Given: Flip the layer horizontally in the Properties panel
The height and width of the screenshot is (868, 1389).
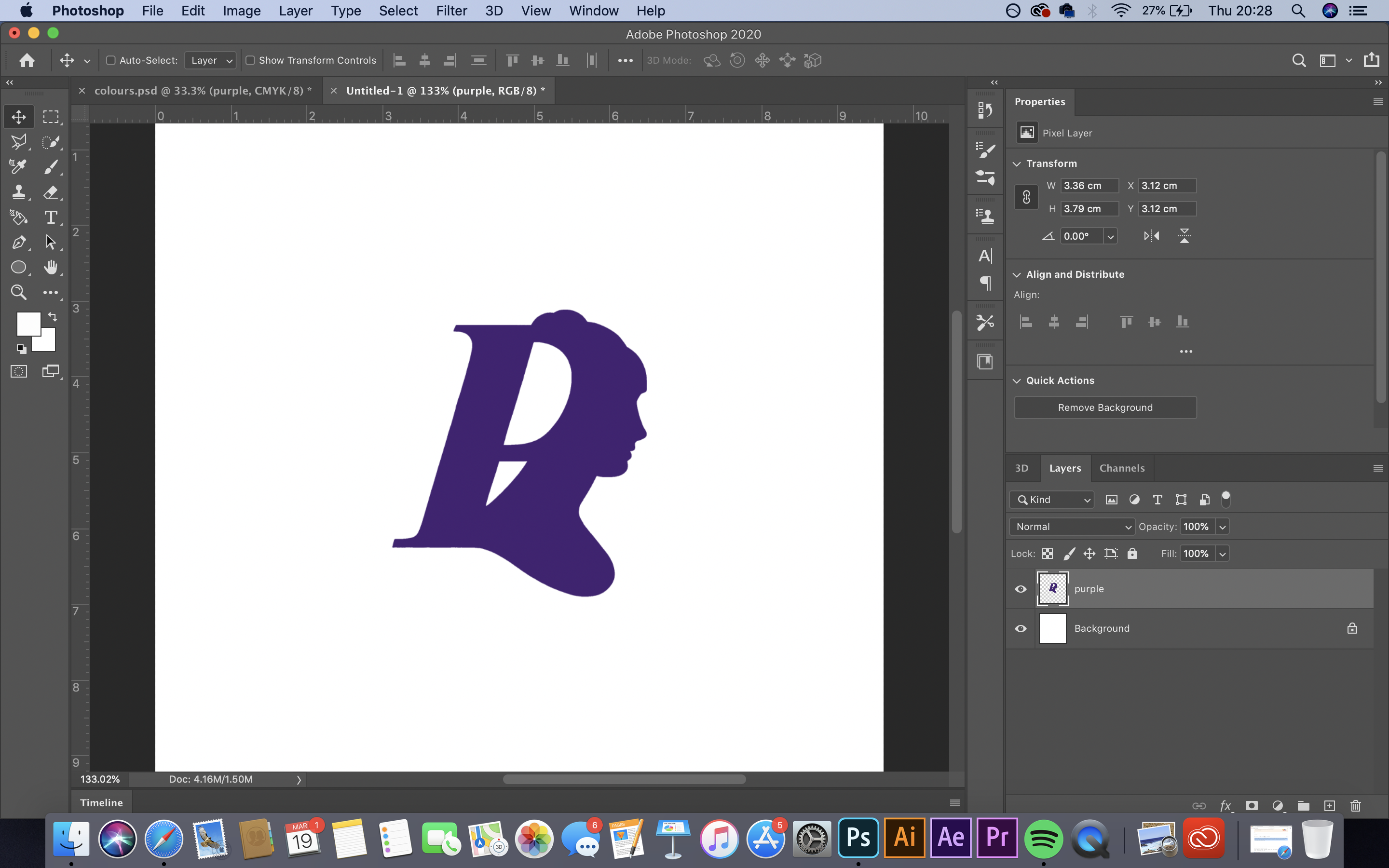Looking at the screenshot, I should pyautogui.click(x=1151, y=235).
